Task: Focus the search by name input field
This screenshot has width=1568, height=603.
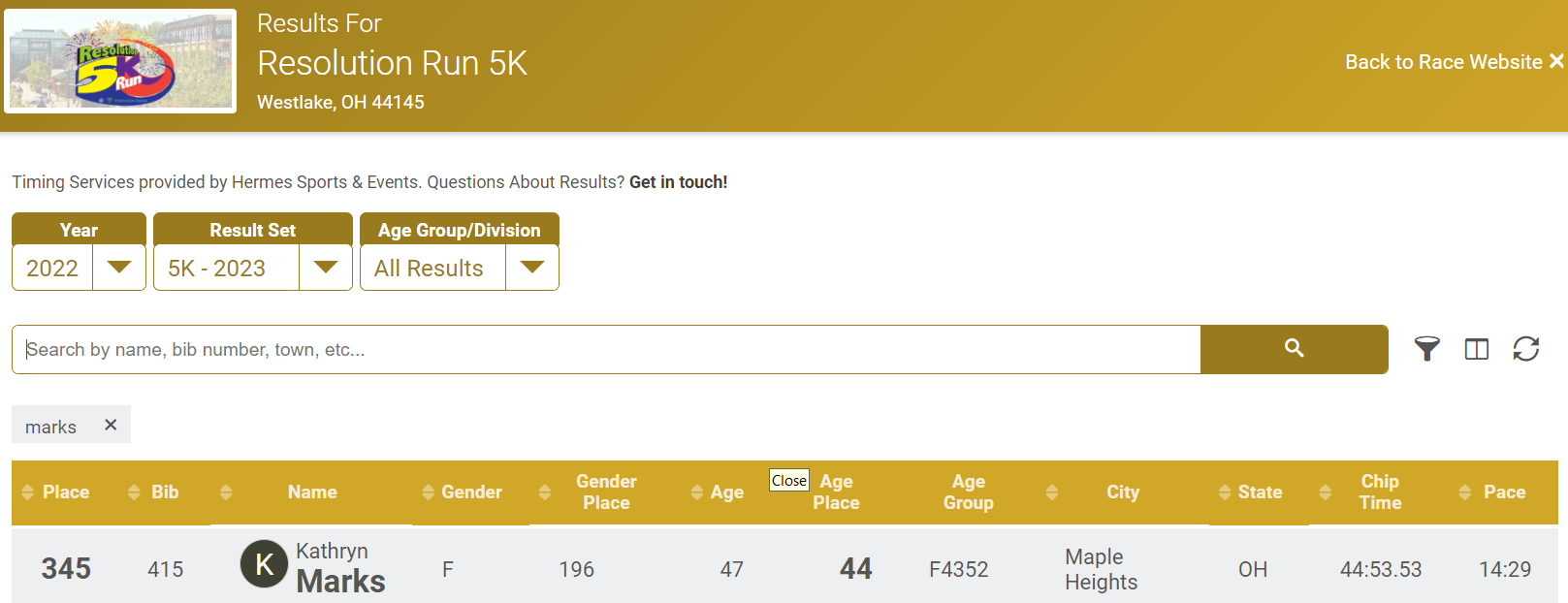Action: tap(606, 350)
